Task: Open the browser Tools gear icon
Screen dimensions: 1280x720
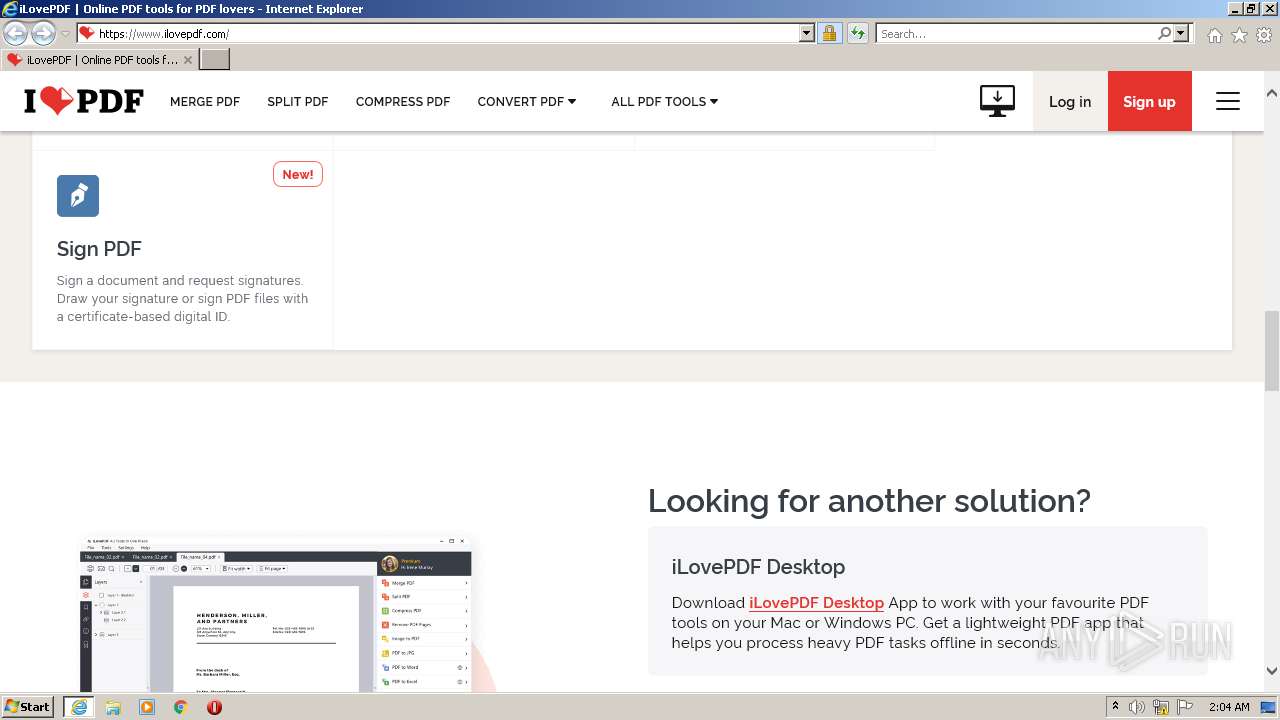Action: tap(1264, 35)
